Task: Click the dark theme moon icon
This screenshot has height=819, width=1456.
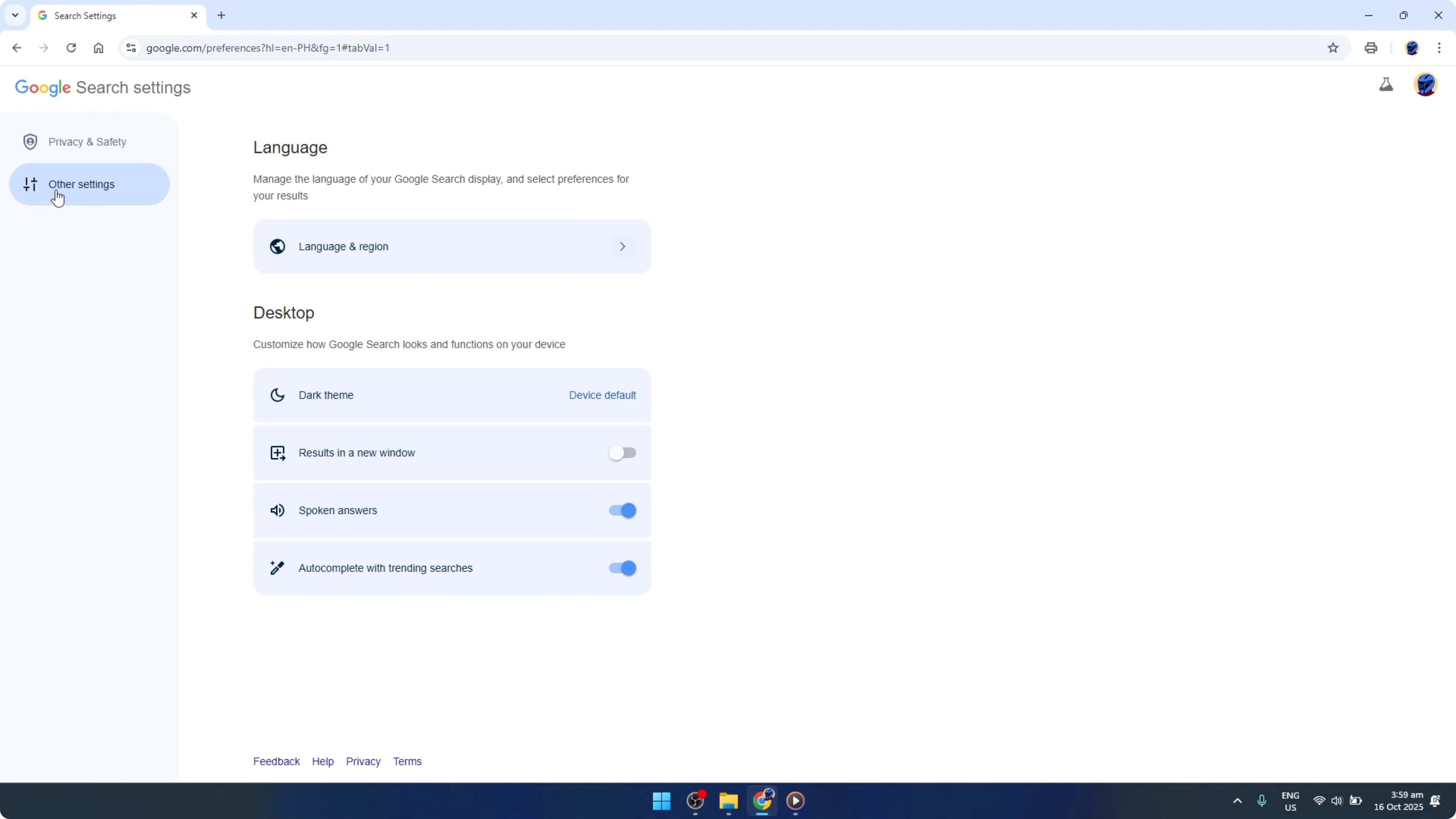Action: 277,395
